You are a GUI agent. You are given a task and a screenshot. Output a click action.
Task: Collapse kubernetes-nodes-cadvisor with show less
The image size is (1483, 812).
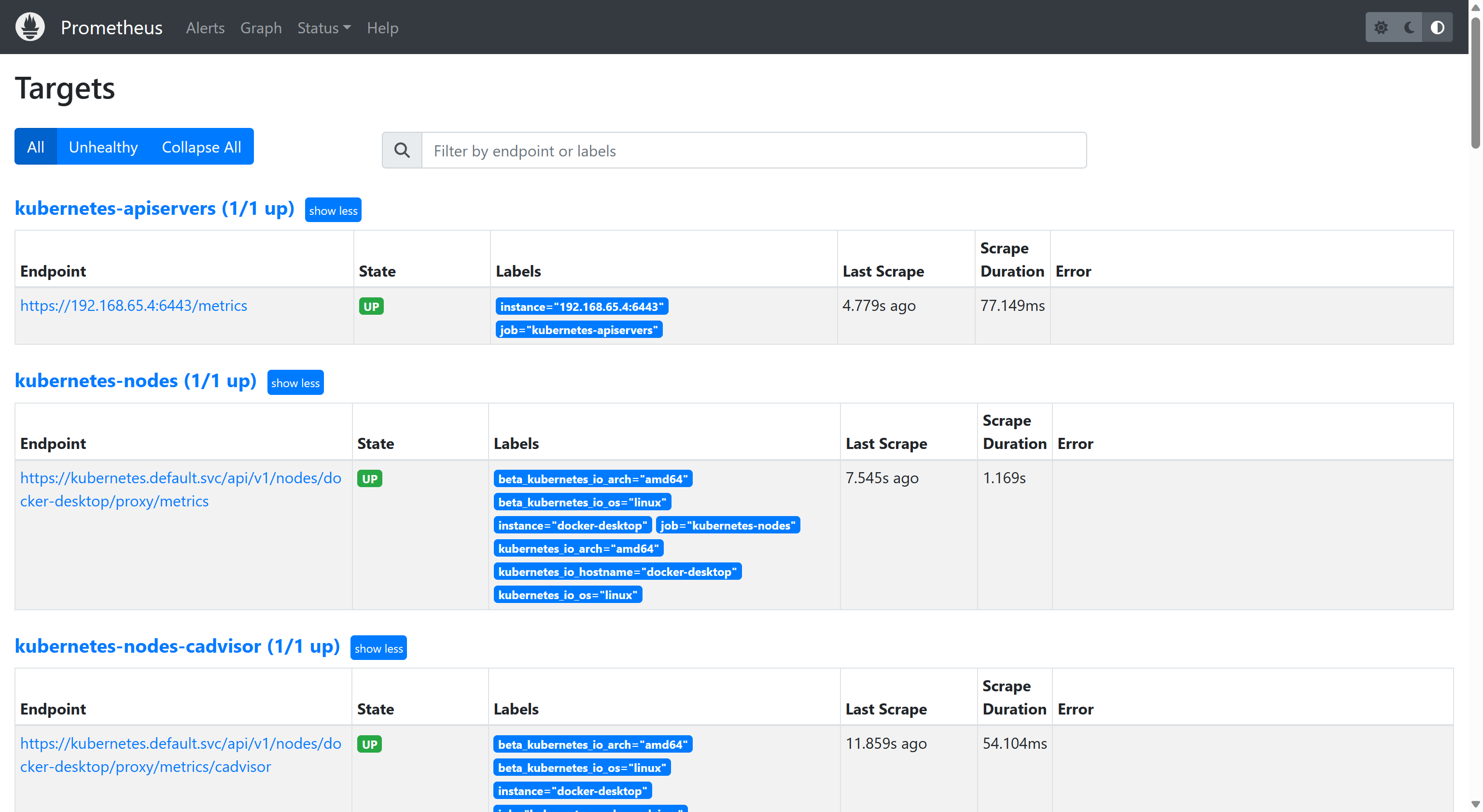pos(379,648)
